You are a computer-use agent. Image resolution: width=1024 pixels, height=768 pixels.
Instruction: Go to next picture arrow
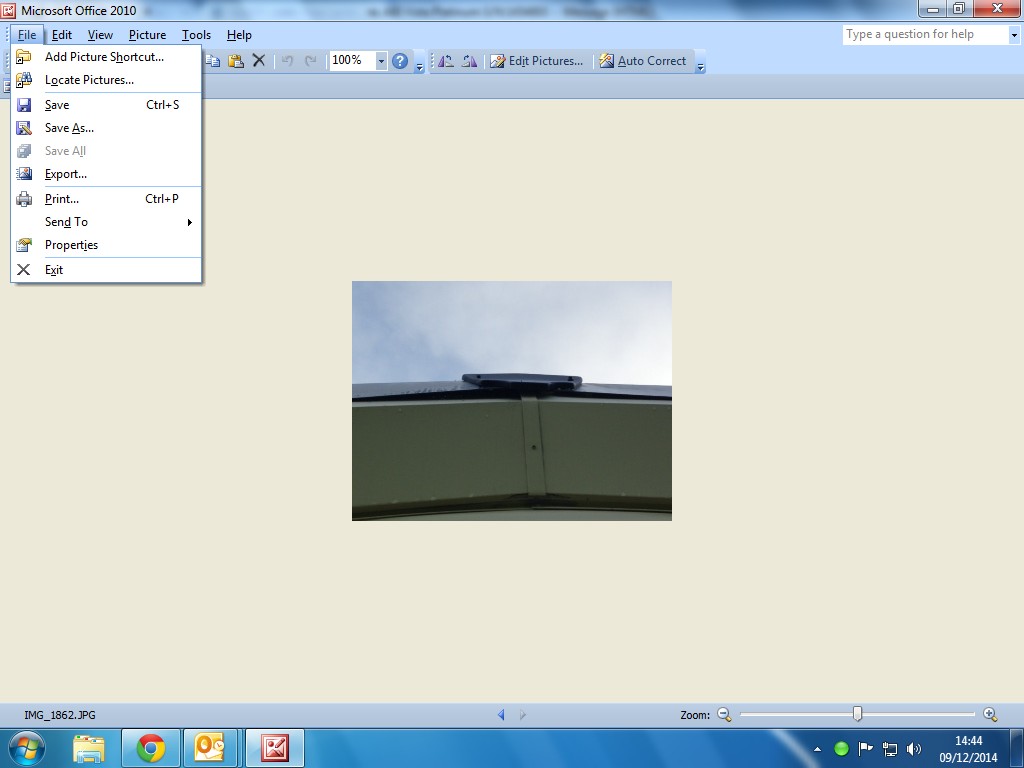click(x=522, y=715)
